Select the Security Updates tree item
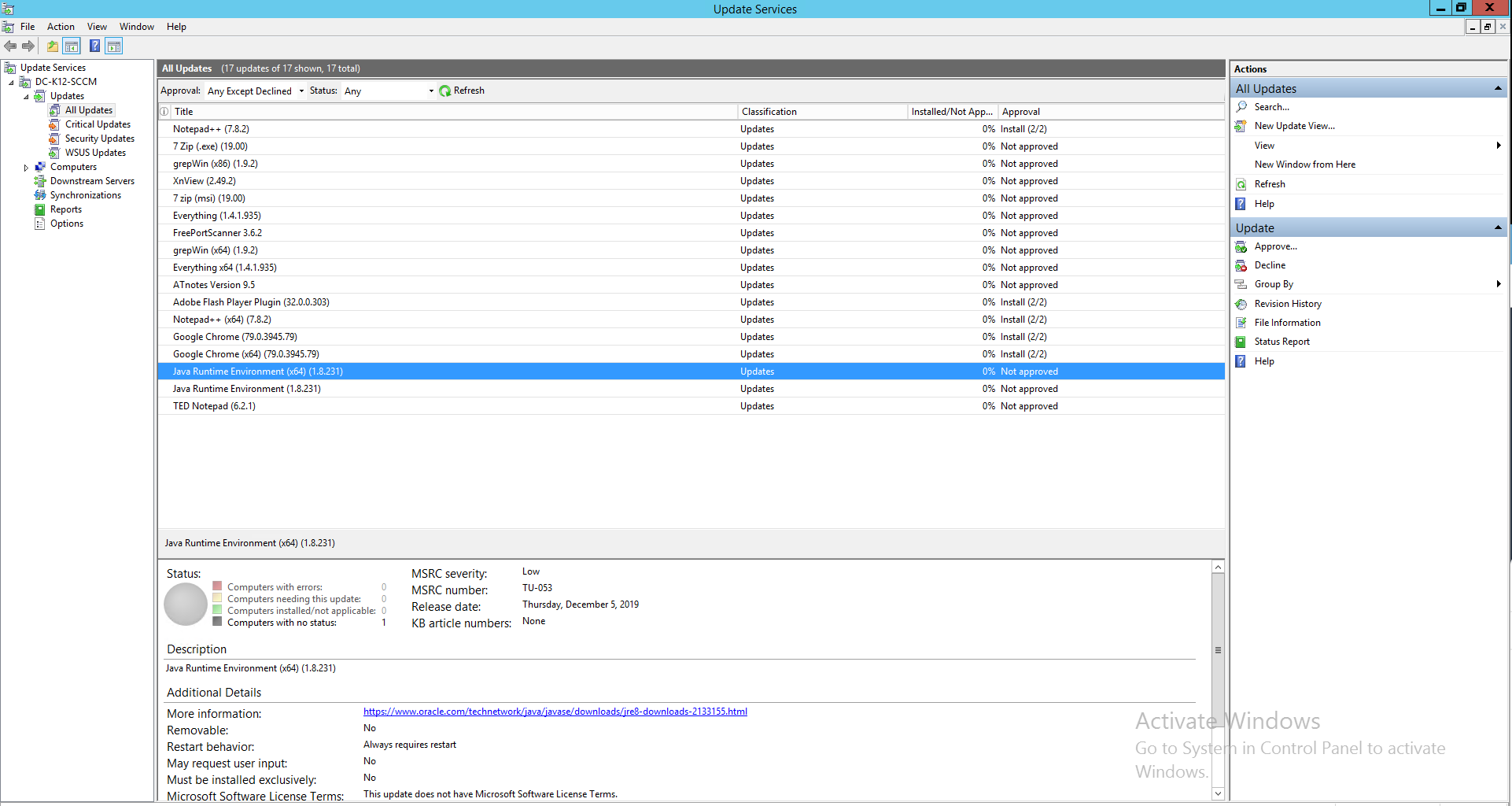 pos(98,138)
